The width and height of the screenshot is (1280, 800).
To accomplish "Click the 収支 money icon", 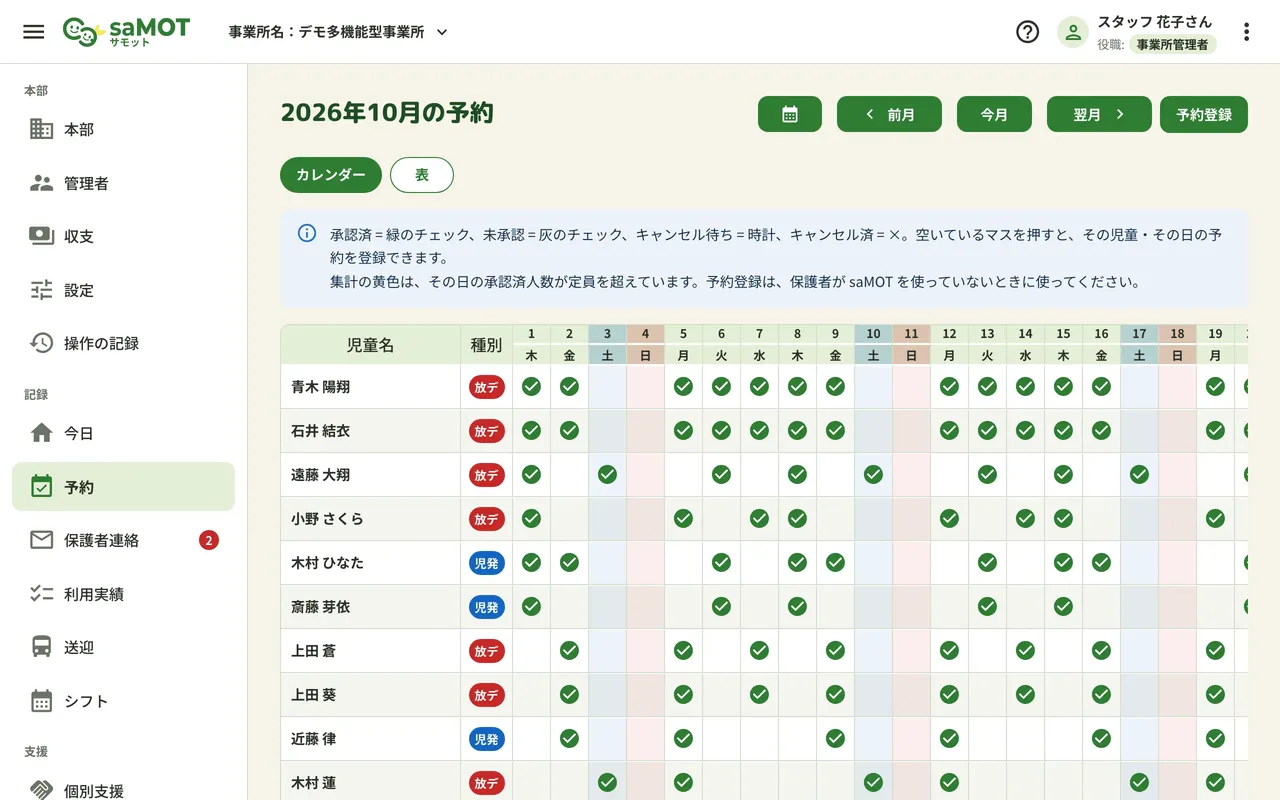I will 41,236.
